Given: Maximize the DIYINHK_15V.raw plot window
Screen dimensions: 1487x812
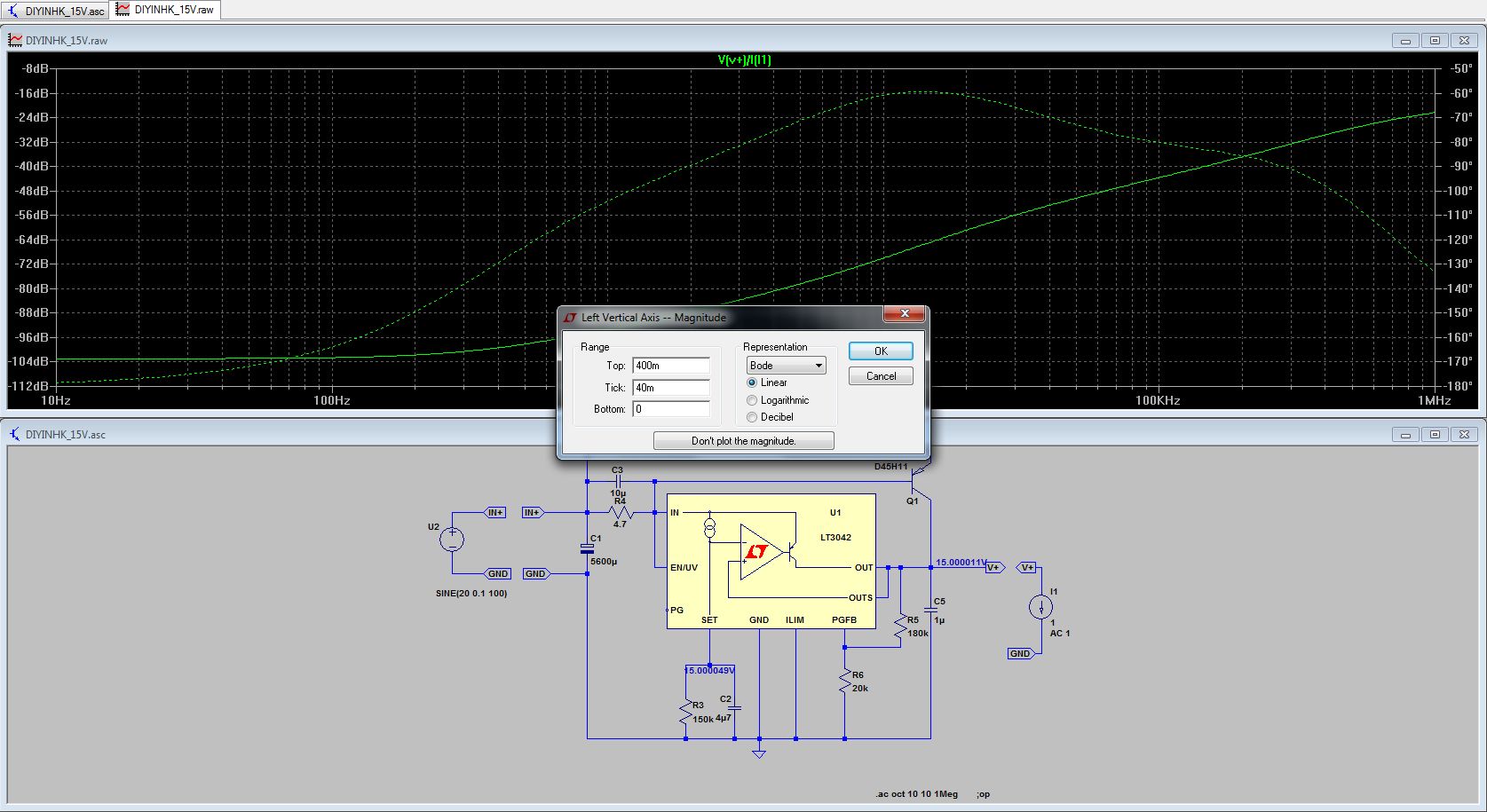Looking at the screenshot, I should [x=1435, y=40].
